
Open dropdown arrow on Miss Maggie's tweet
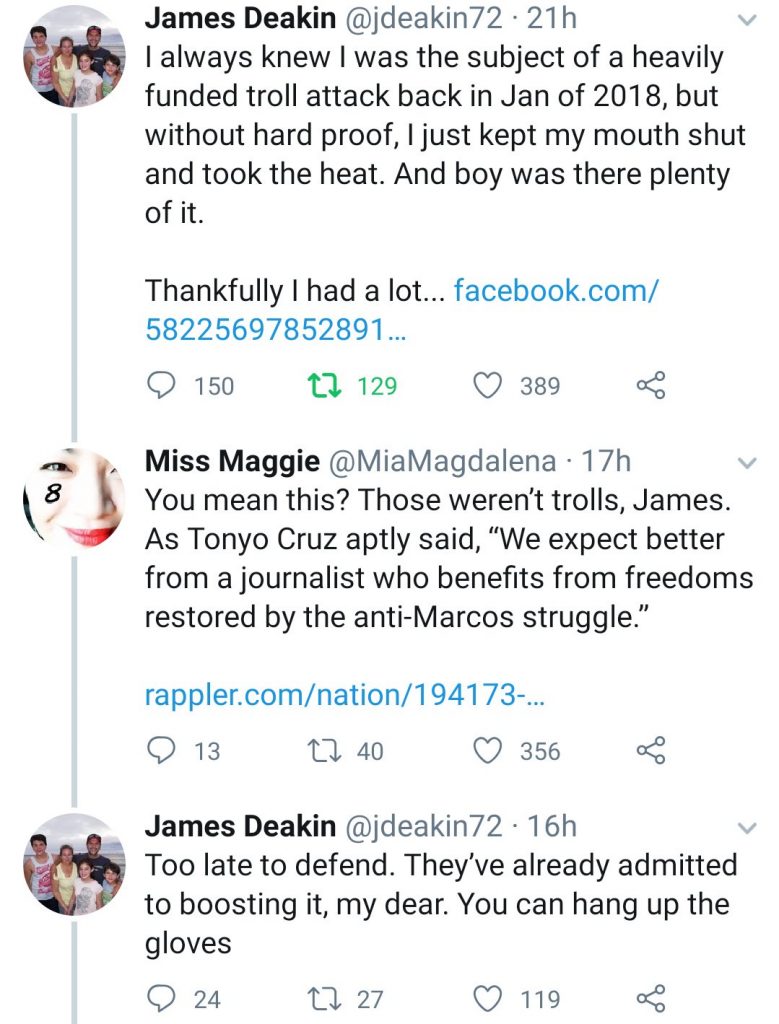746,463
